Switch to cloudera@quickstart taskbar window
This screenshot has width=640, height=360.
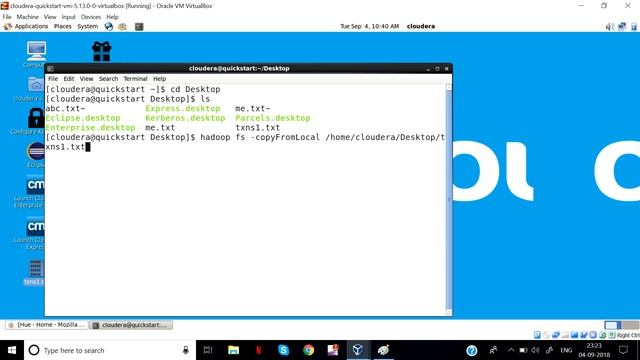click(131, 325)
